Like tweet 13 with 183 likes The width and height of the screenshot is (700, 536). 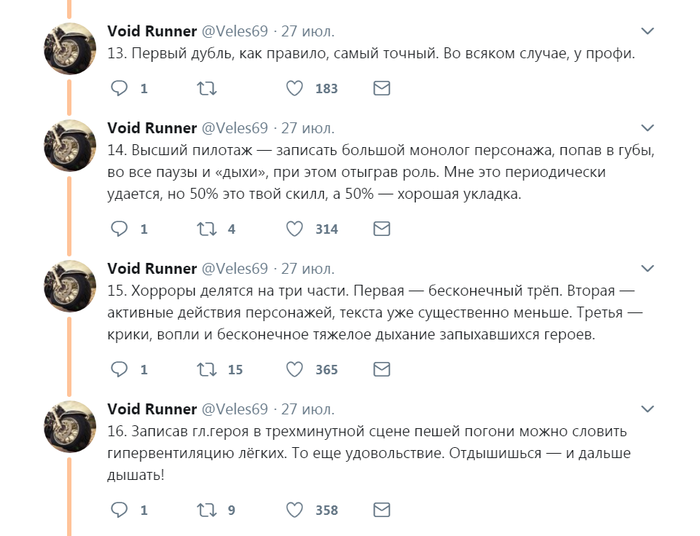point(295,89)
